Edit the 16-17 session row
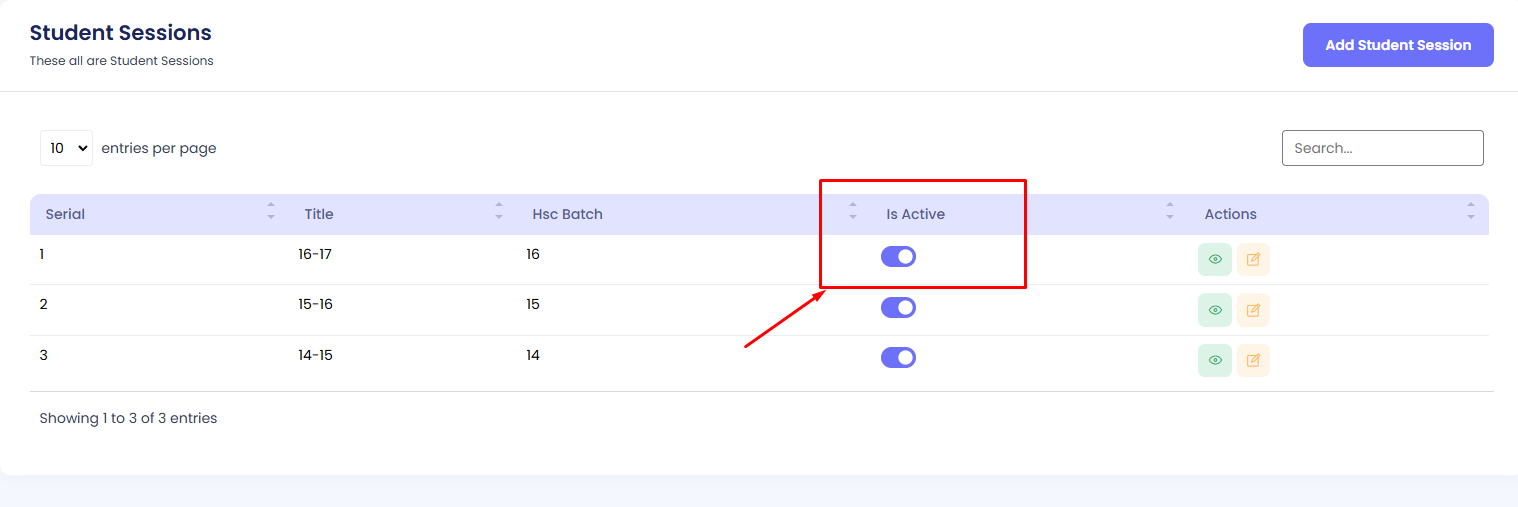The height and width of the screenshot is (507, 1518). 1253,259
